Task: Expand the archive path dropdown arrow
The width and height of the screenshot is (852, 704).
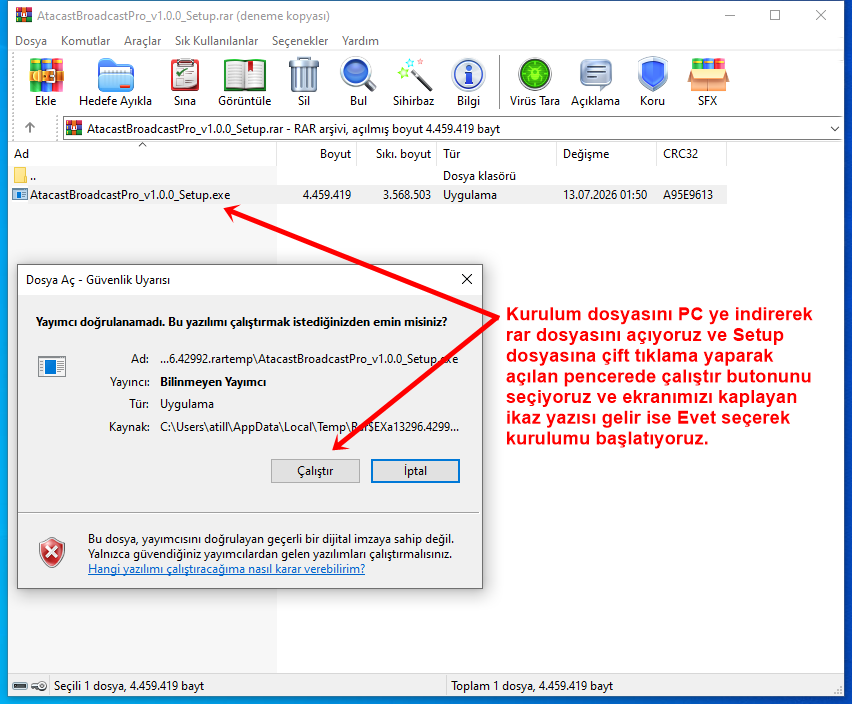Action: click(x=835, y=129)
